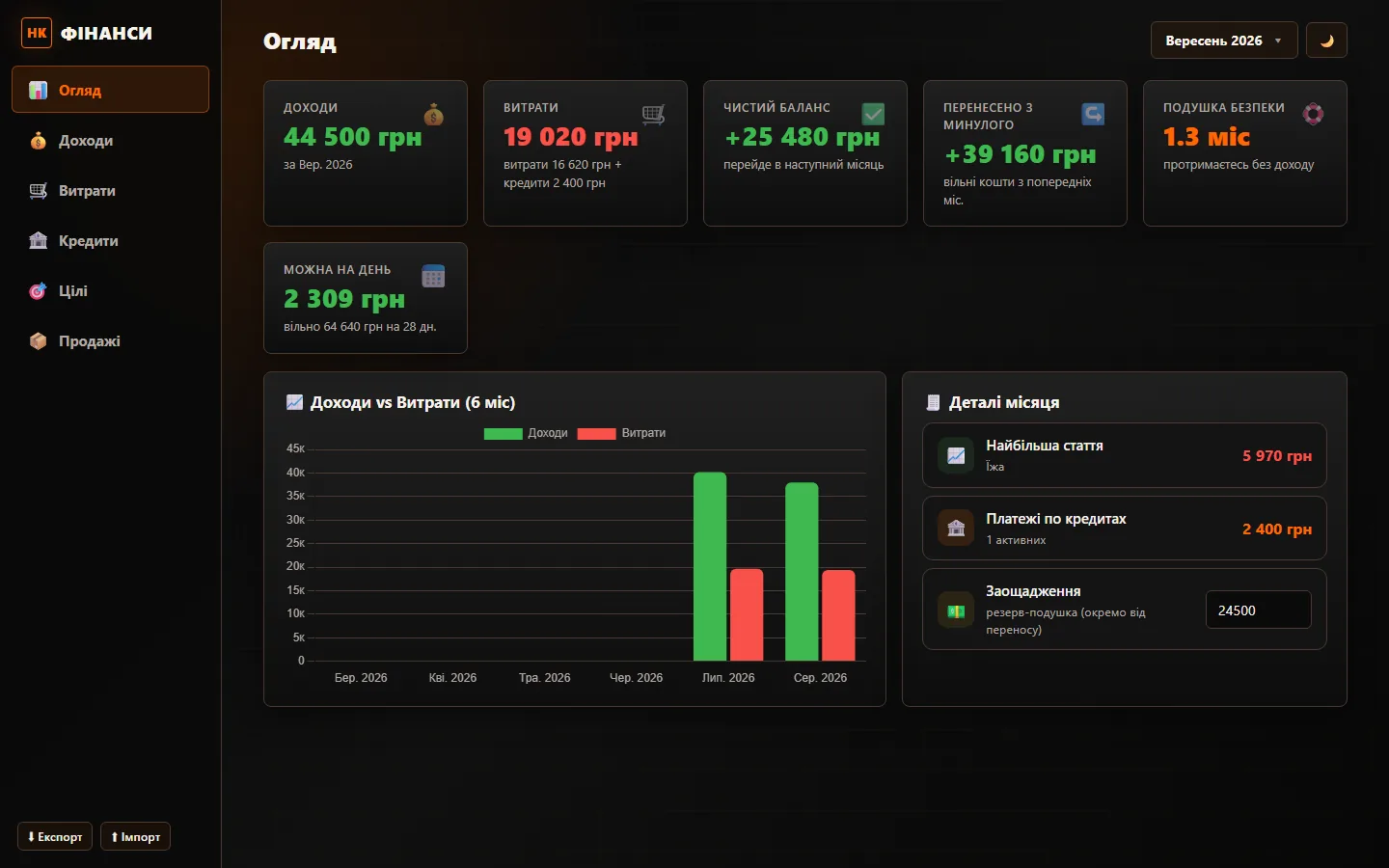This screenshot has height=868, width=1389.
Task: Click the Заощадження amount input field
Action: coord(1258,610)
